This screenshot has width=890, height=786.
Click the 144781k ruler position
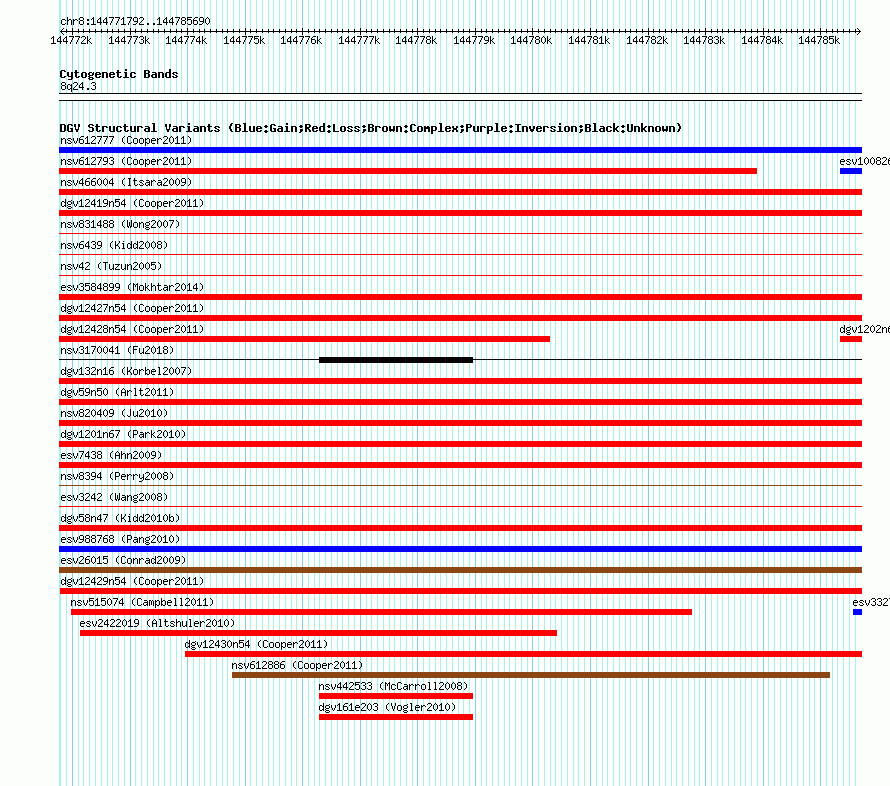point(589,40)
